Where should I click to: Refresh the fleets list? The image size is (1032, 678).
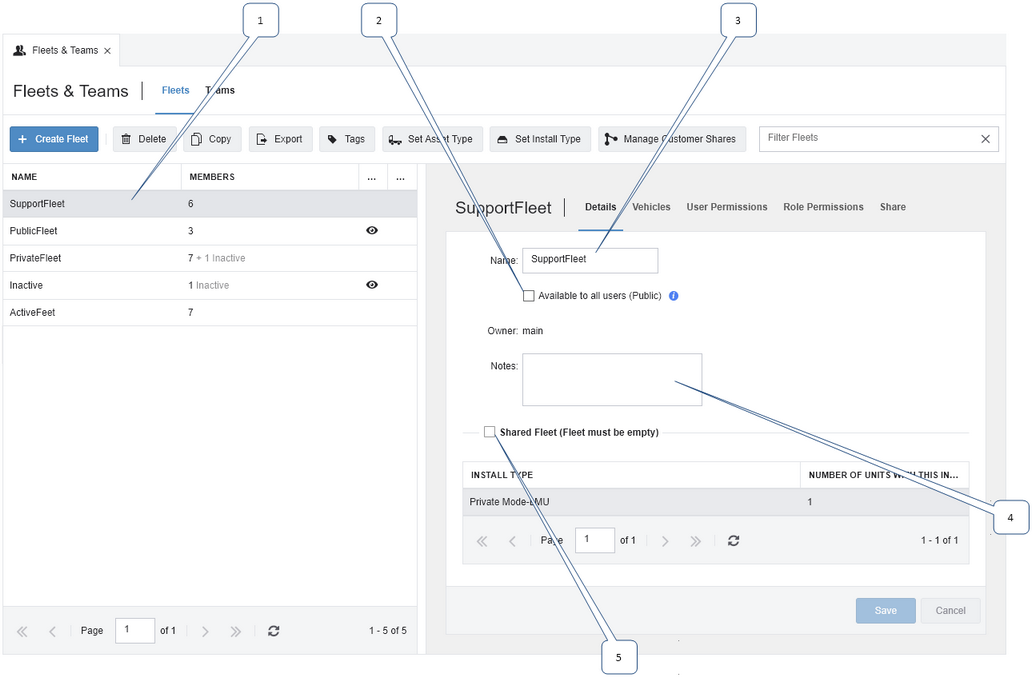coord(274,631)
